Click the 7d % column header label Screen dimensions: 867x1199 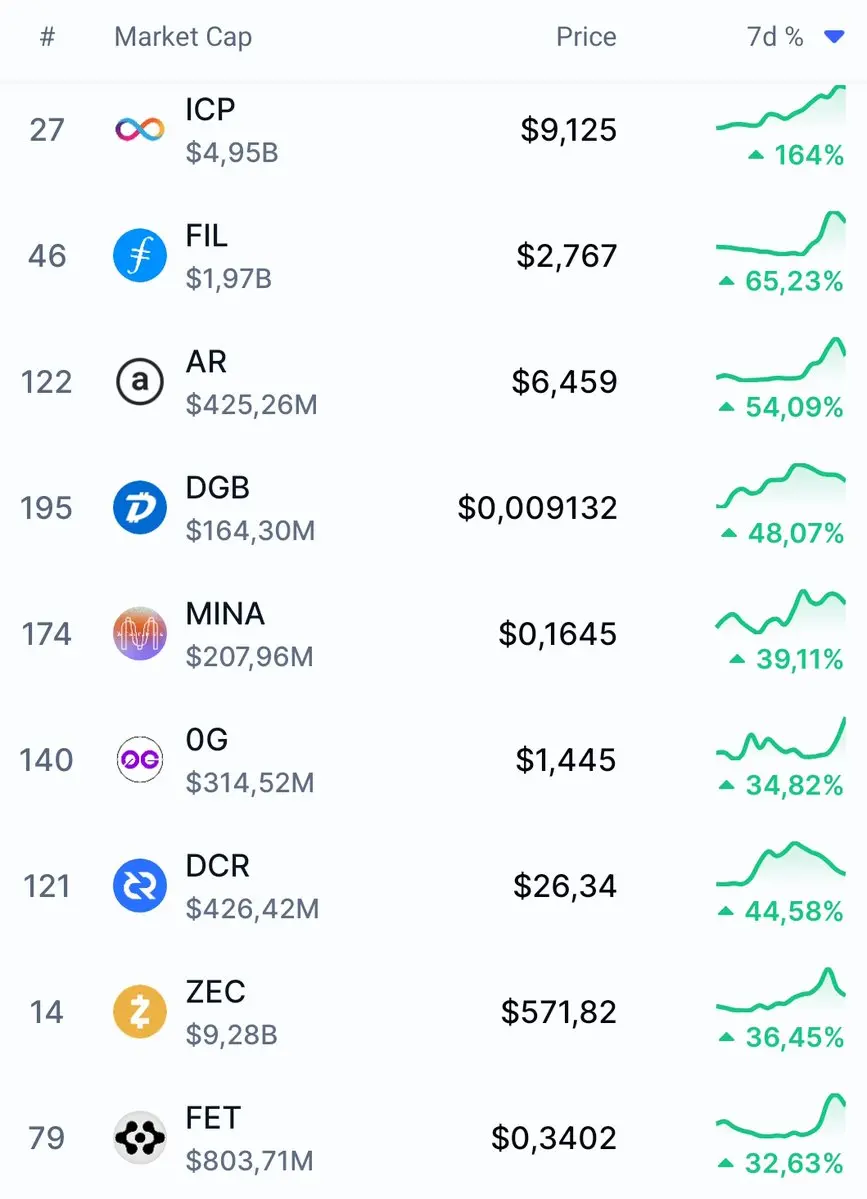click(775, 37)
